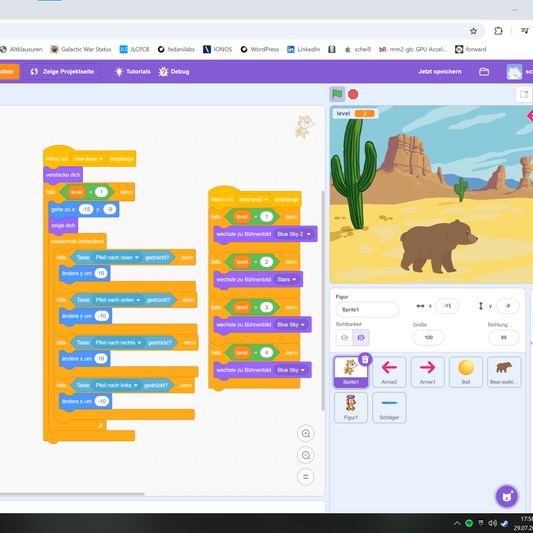533x533 pixels.
Task: Click value 10 in first ändere y block
Action: pyautogui.click(x=101, y=273)
